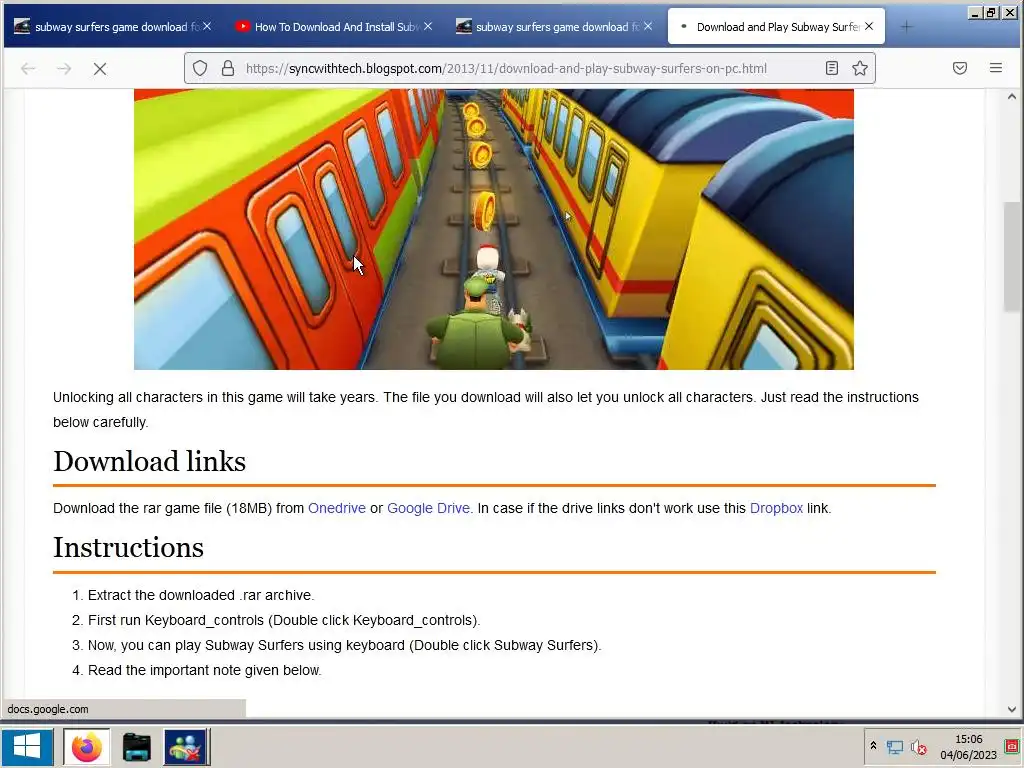Image resolution: width=1024 pixels, height=768 pixels.
Task: Bookmark this page with star
Action: point(859,68)
